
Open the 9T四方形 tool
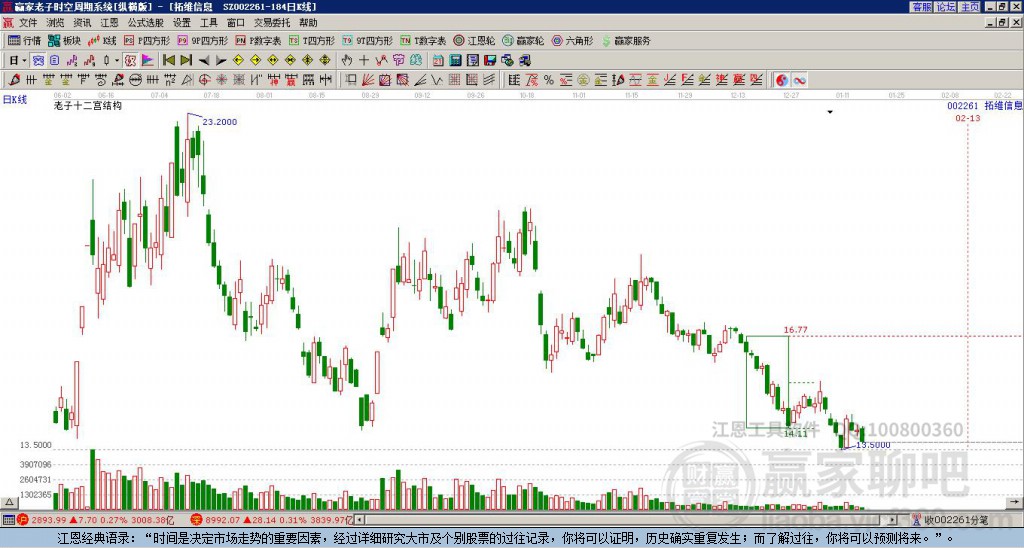pyautogui.click(x=368, y=40)
